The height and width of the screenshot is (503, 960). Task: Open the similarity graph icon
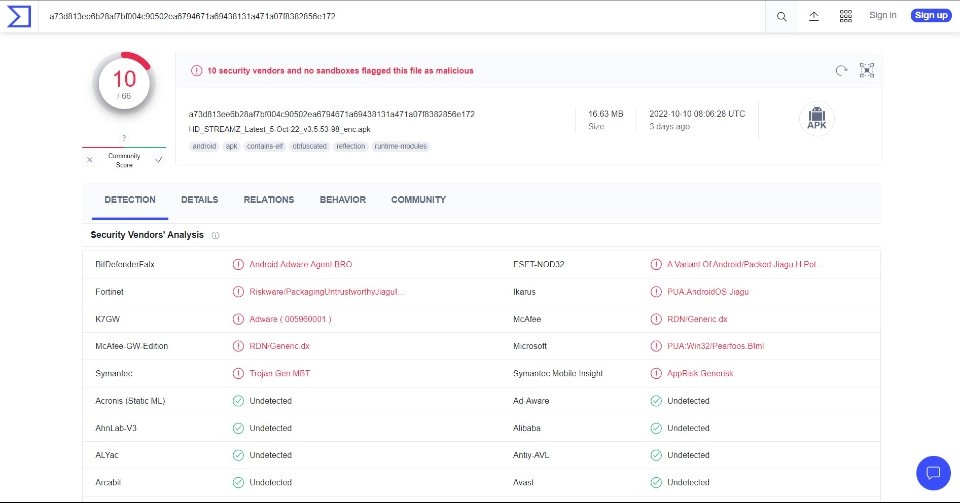tap(867, 70)
